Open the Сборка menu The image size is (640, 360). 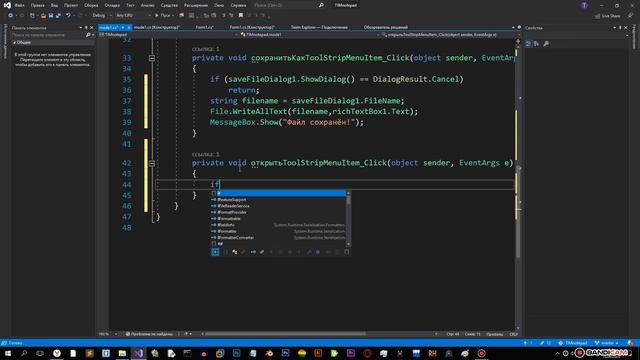(91, 5)
